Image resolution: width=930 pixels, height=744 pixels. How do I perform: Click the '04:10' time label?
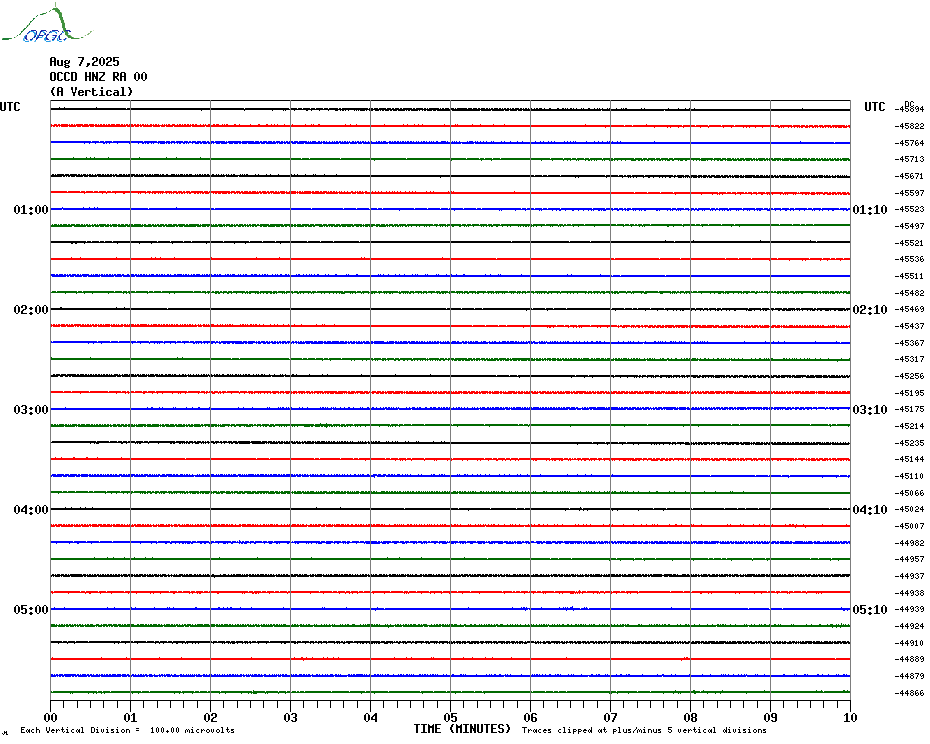(870, 510)
